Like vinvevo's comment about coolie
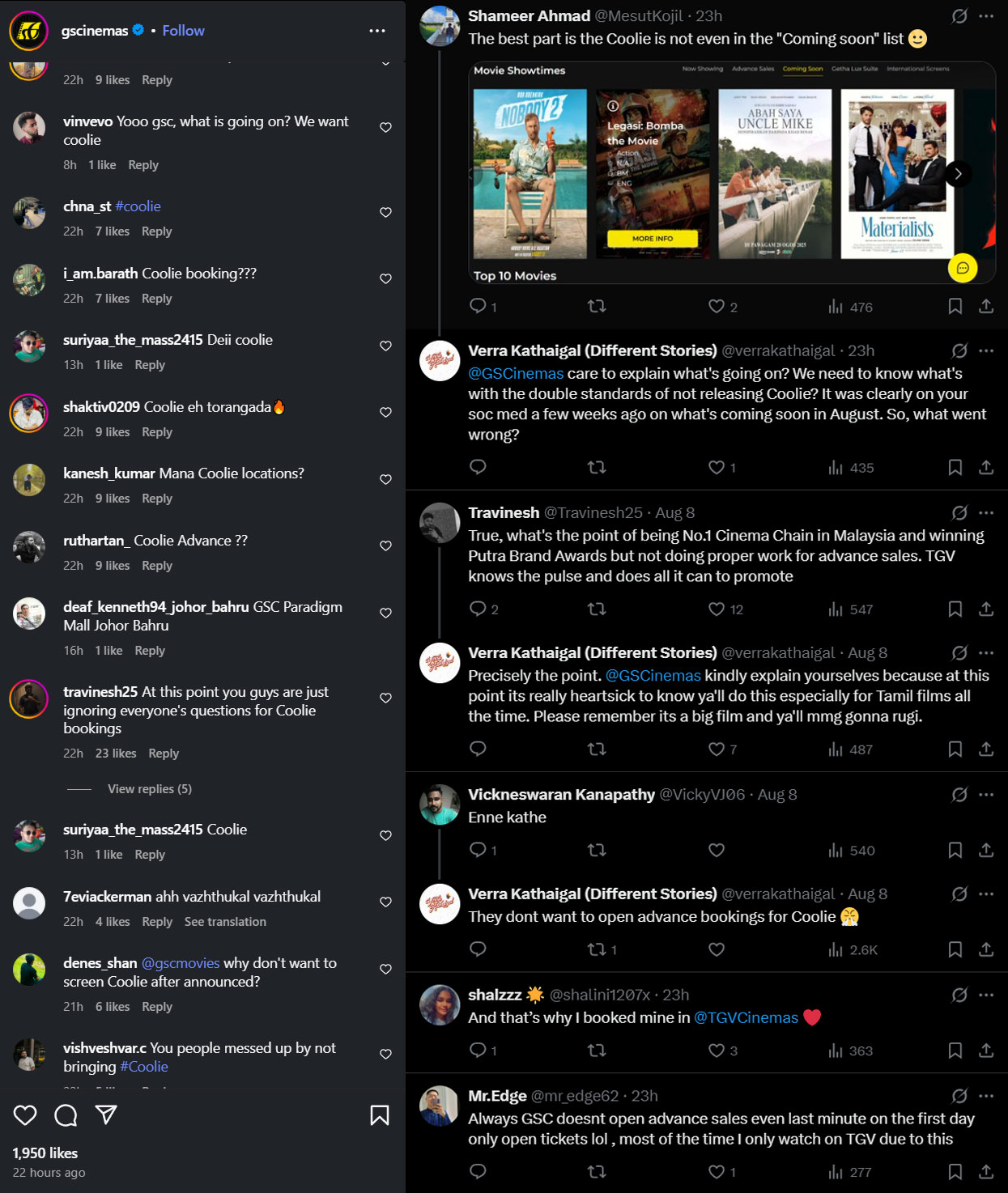This screenshot has width=1008, height=1193. click(385, 127)
